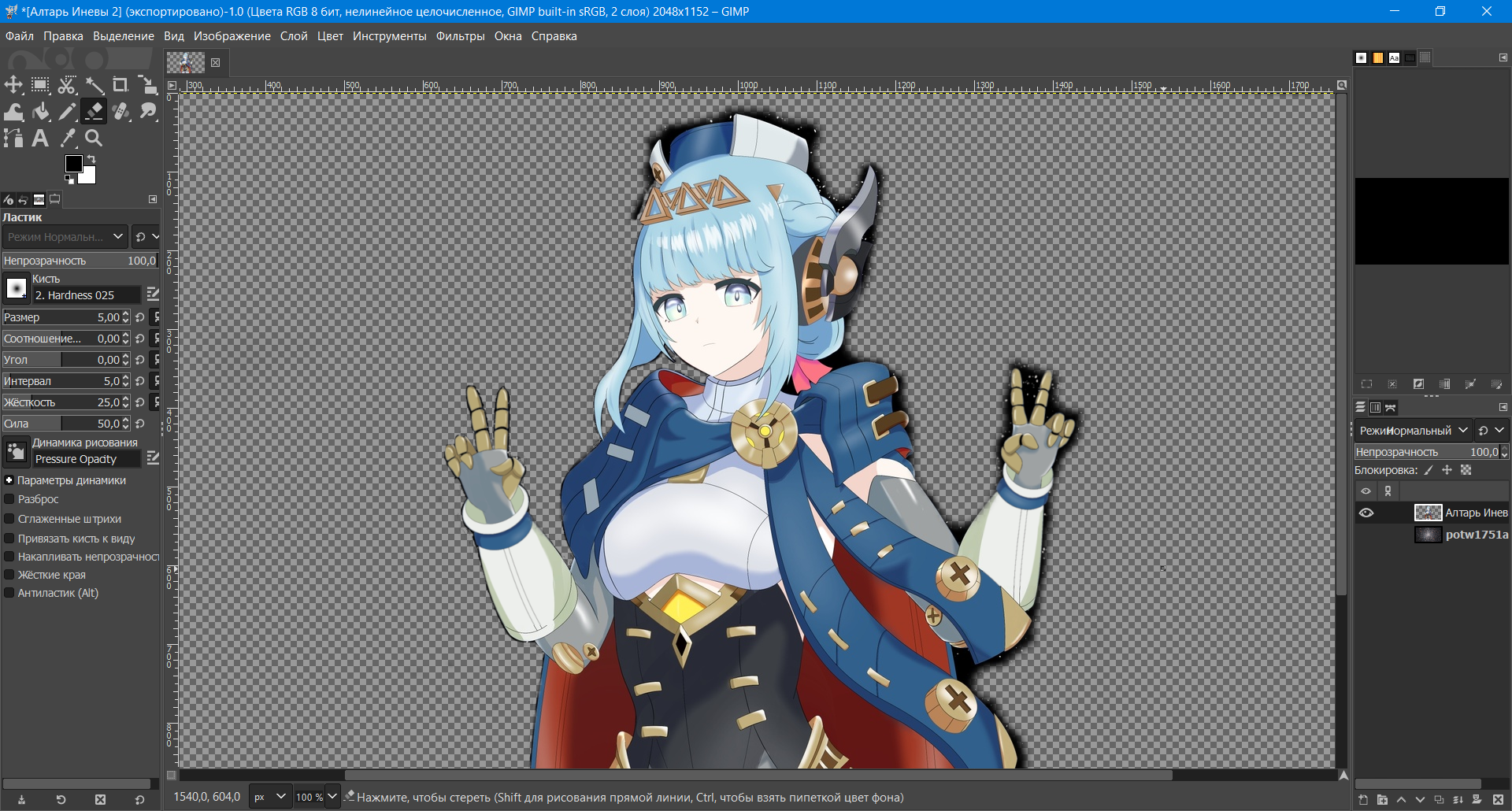The height and width of the screenshot is (811, 1512).
Task: Swap foreground and background colors
Action: point(91,159)
